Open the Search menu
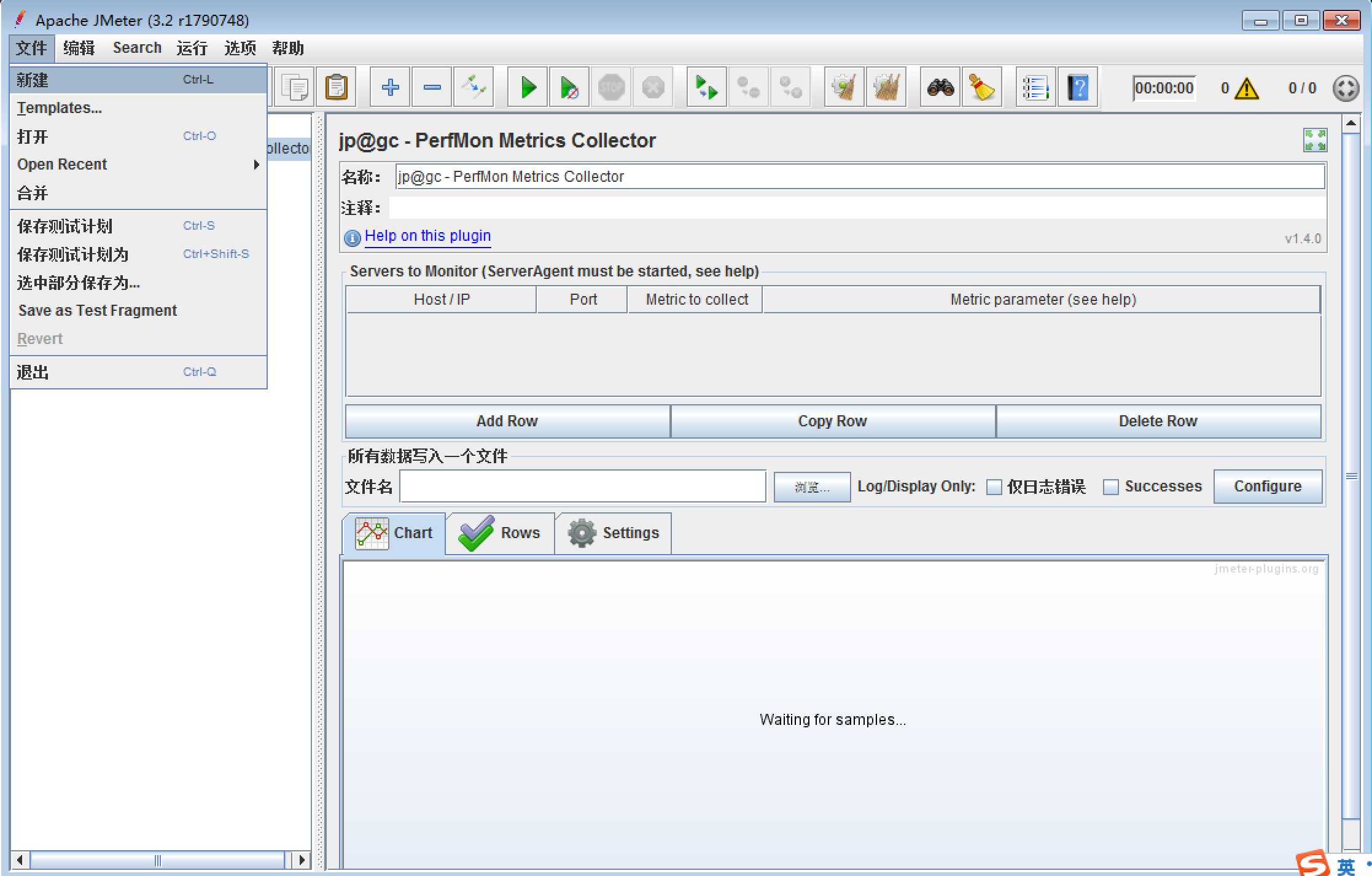The image size is (1372, 876). [137, 48]
